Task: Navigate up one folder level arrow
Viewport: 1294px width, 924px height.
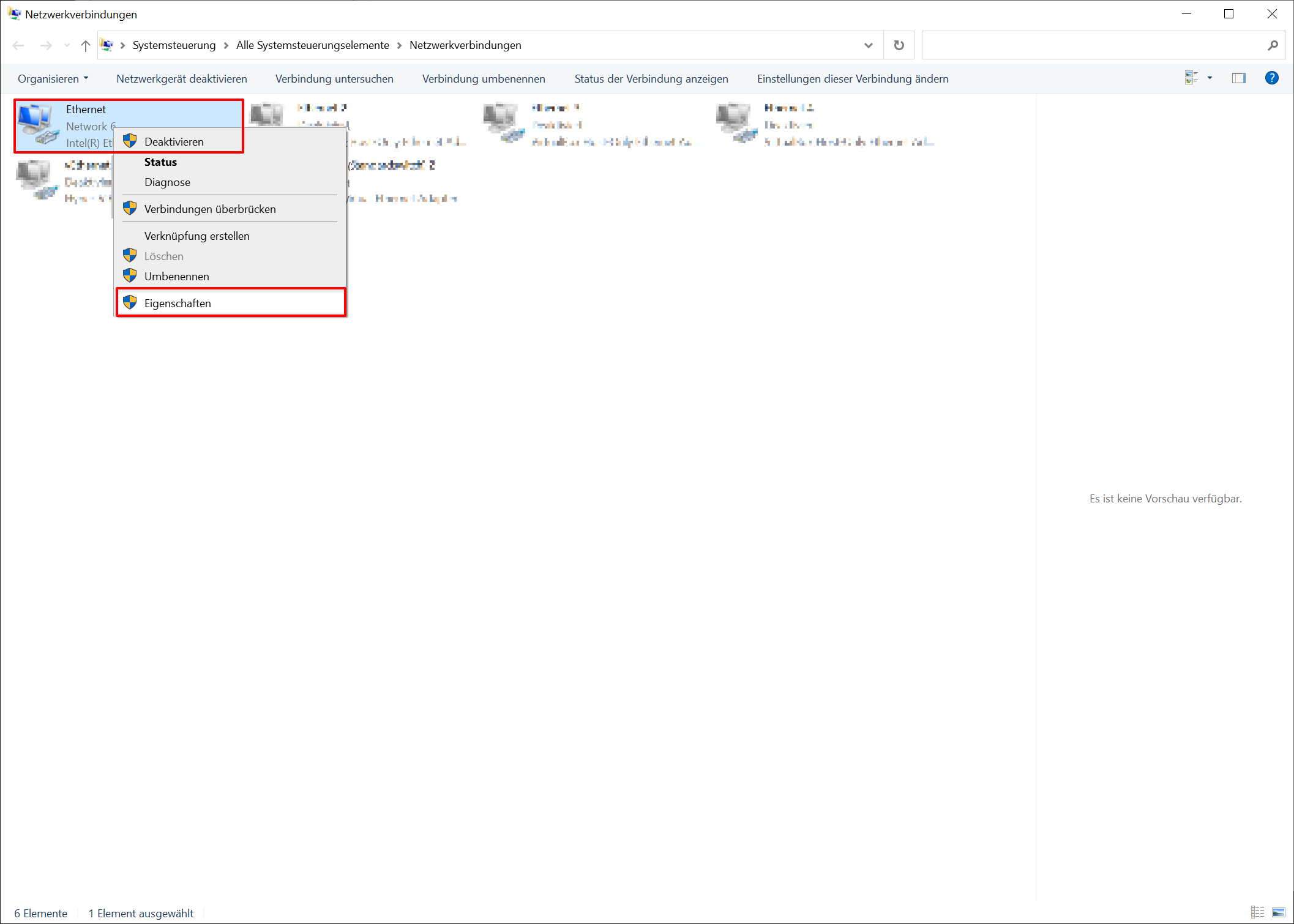Action: (86, 45)
